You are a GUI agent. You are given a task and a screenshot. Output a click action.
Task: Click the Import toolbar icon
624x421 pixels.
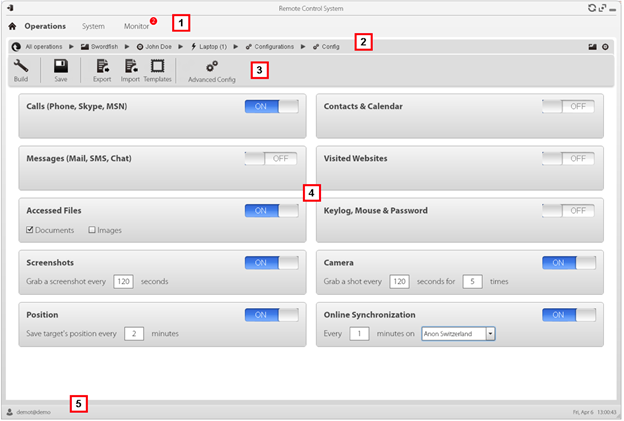(x=130, y=66)
